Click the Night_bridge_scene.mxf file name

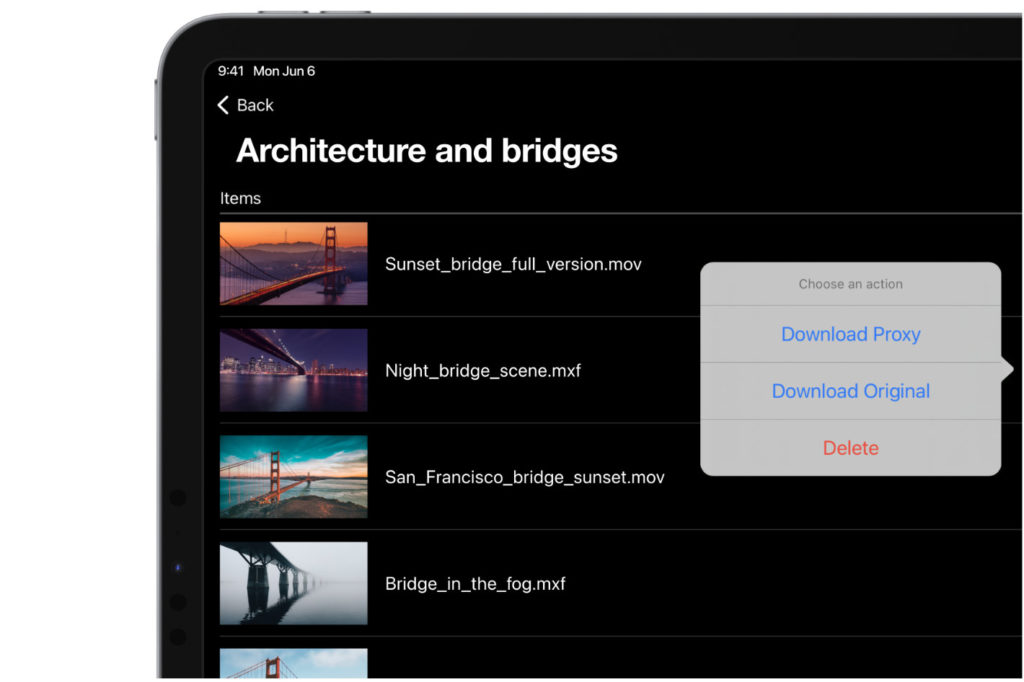(x=483, y=371)
